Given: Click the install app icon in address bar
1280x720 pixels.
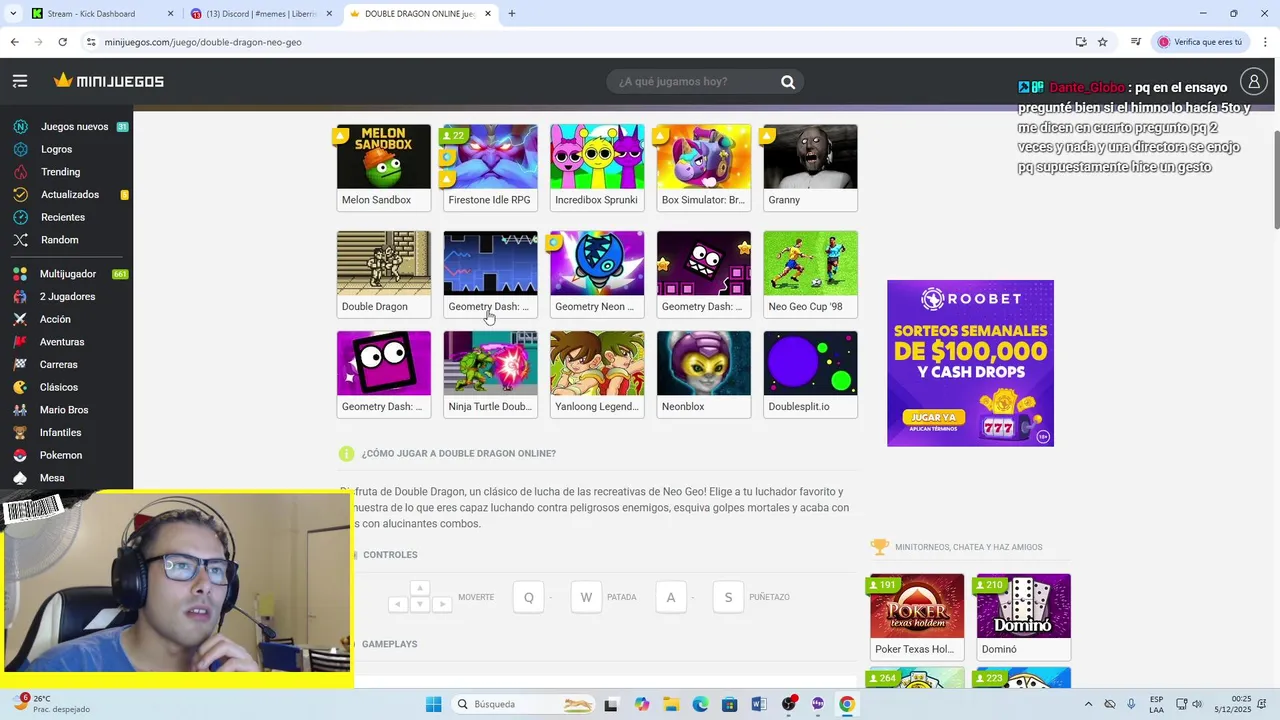Looking at the screenshot, I should 1081,42.
